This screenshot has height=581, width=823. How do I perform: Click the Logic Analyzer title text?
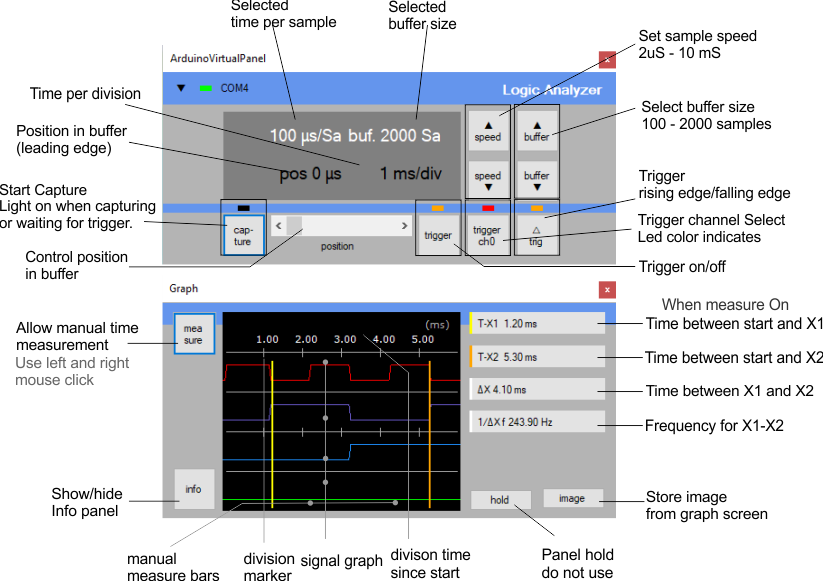point(552,90)
